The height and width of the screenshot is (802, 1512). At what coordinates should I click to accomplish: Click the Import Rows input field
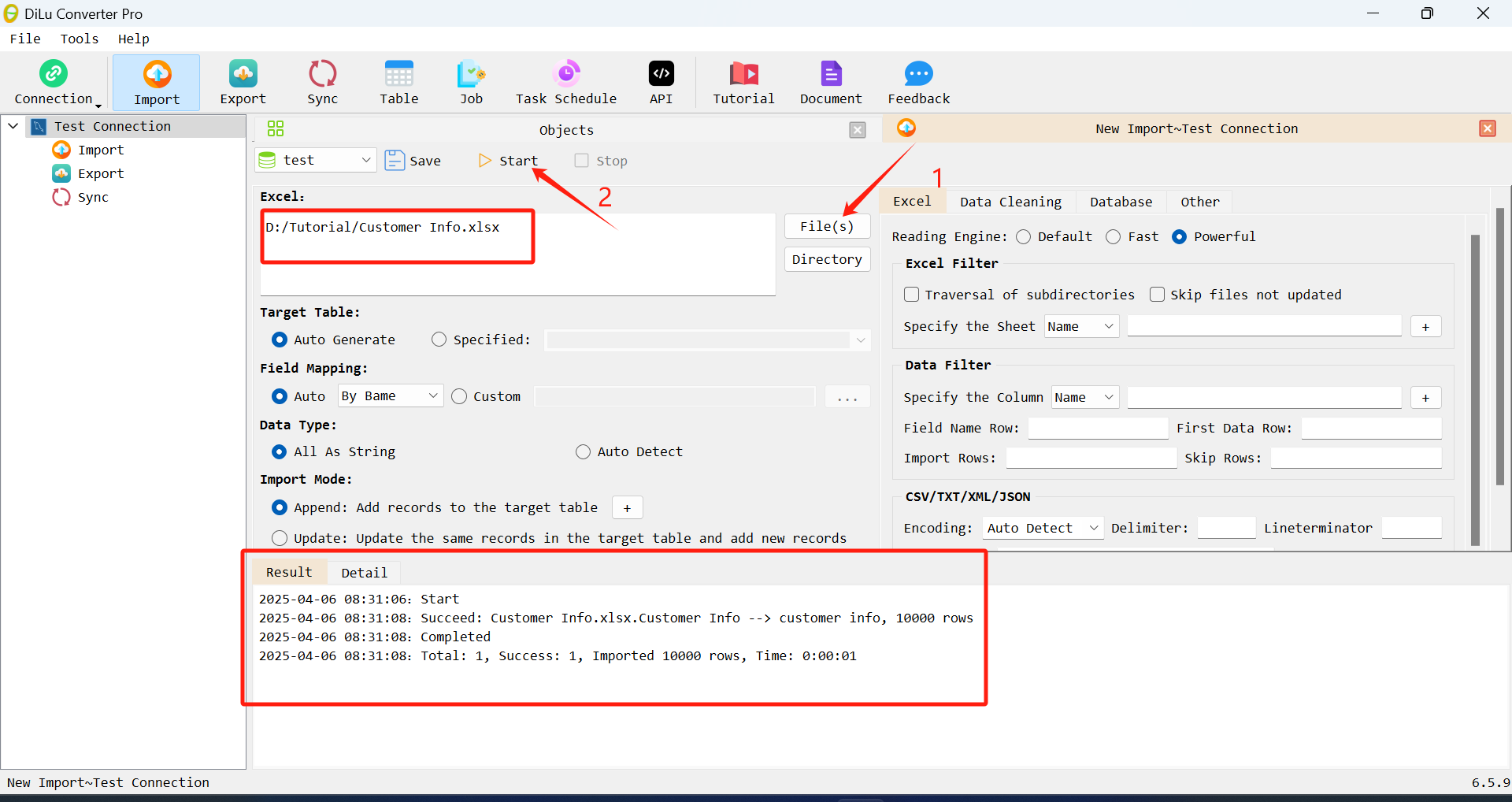[x=1091, y=459]
